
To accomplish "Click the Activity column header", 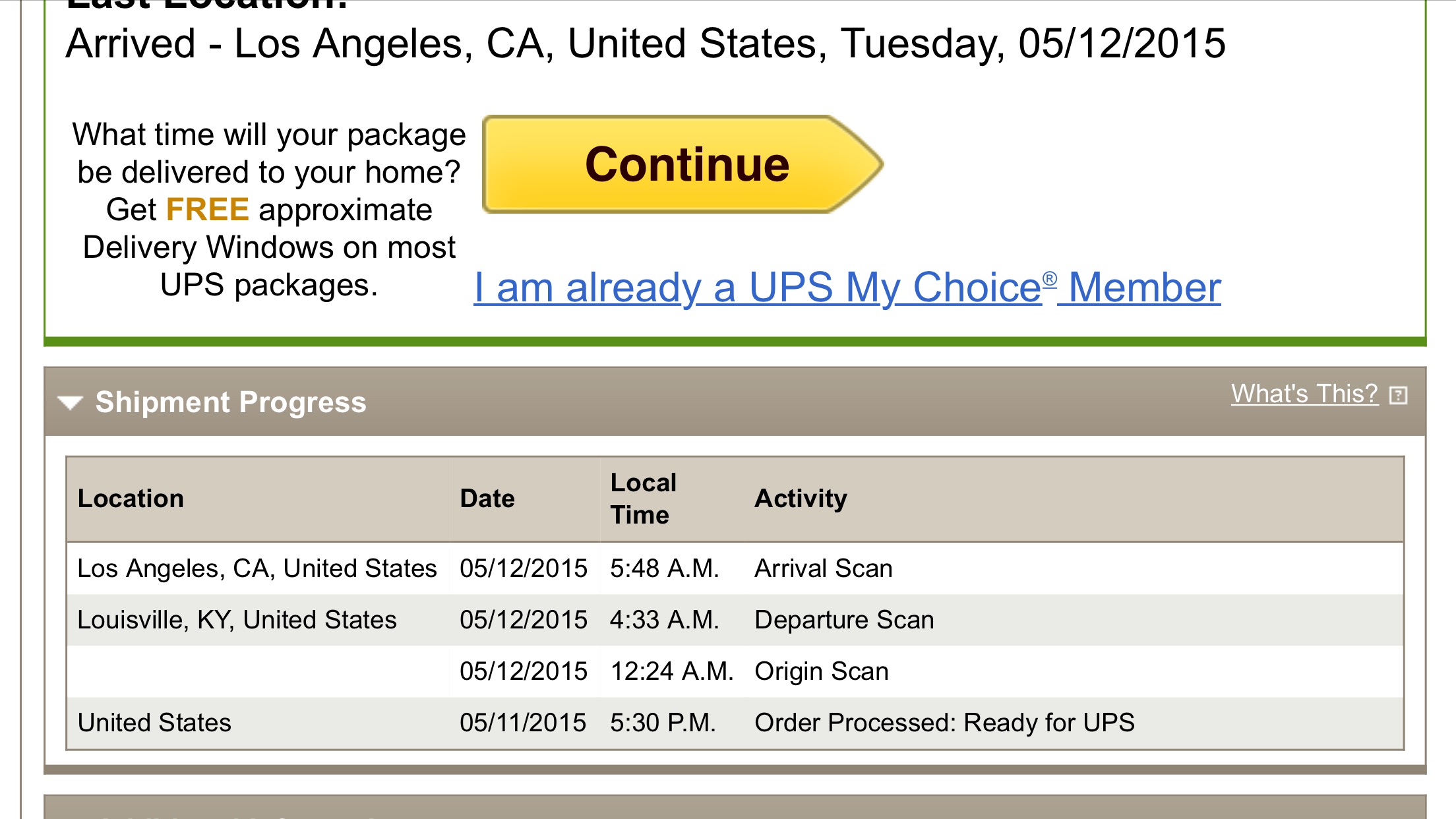I will (x=801, y=499).
